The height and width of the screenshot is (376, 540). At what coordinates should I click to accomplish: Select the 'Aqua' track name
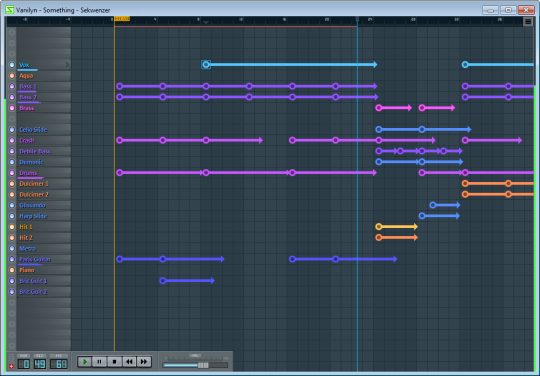pos(26,75)
